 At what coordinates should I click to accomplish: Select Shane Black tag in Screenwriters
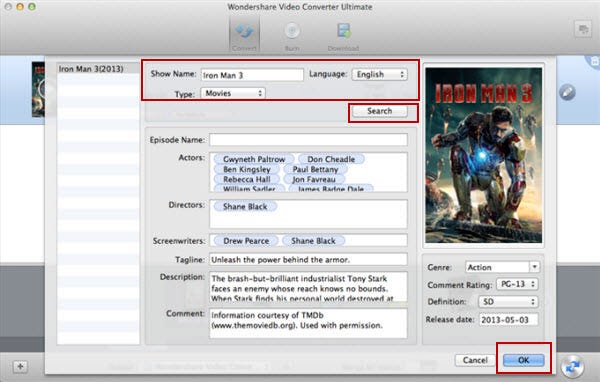pyautogui.click(x=313, y=241)
